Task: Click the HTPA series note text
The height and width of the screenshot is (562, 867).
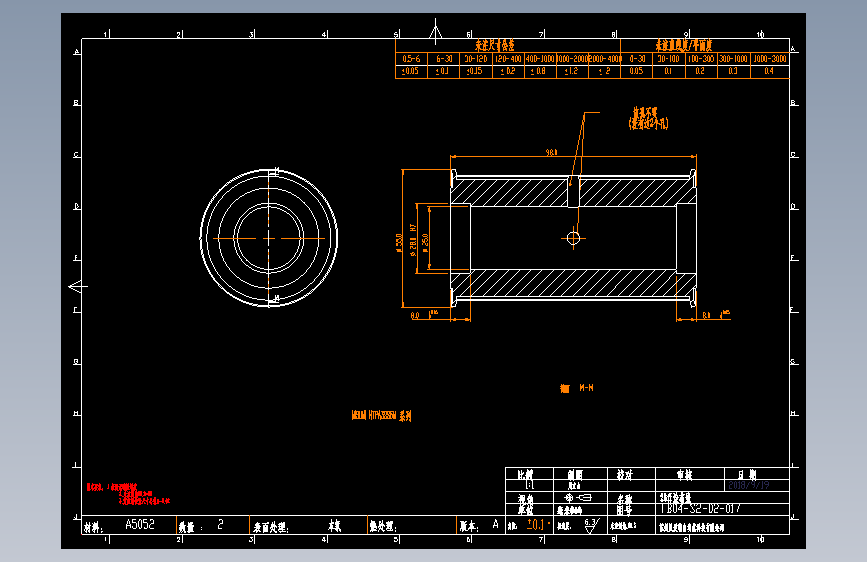Action: point(382,415)
